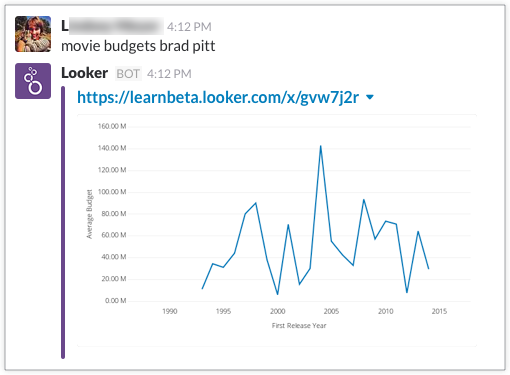Image resolution: width=510 pixels, height=375 pixels.
Task: Open the line chart image preview
Action: click(277, 230)
